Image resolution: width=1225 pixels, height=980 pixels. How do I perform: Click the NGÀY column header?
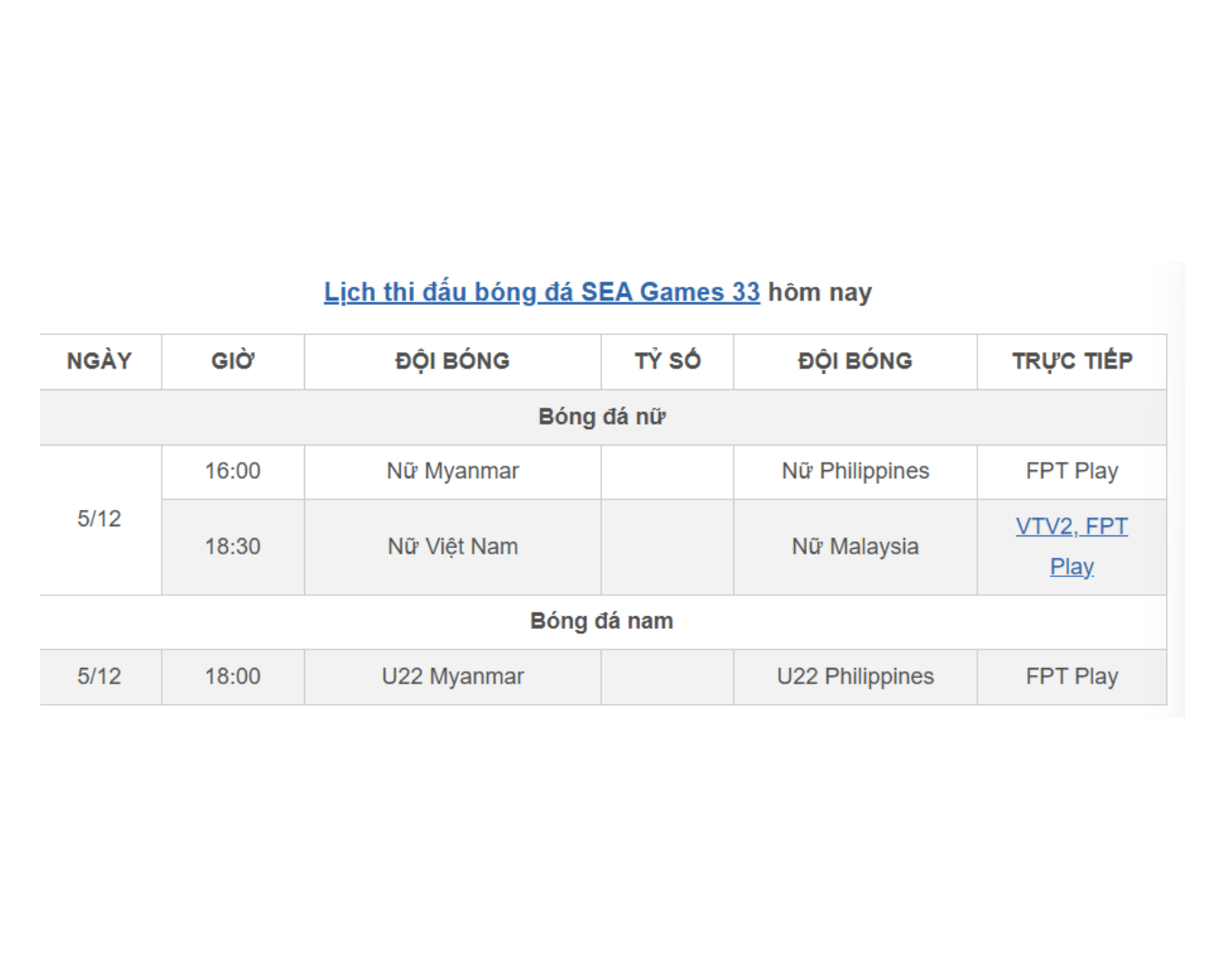[100, 361]
